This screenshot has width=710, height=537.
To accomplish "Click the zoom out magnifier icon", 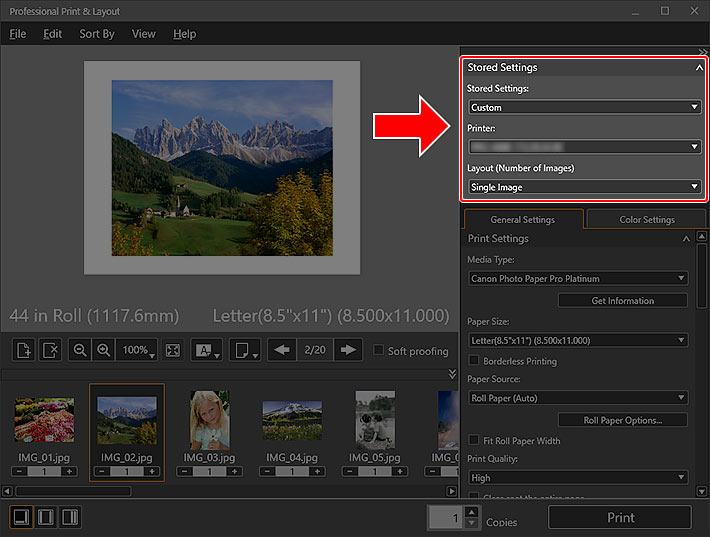I will [x=81, y=350].
